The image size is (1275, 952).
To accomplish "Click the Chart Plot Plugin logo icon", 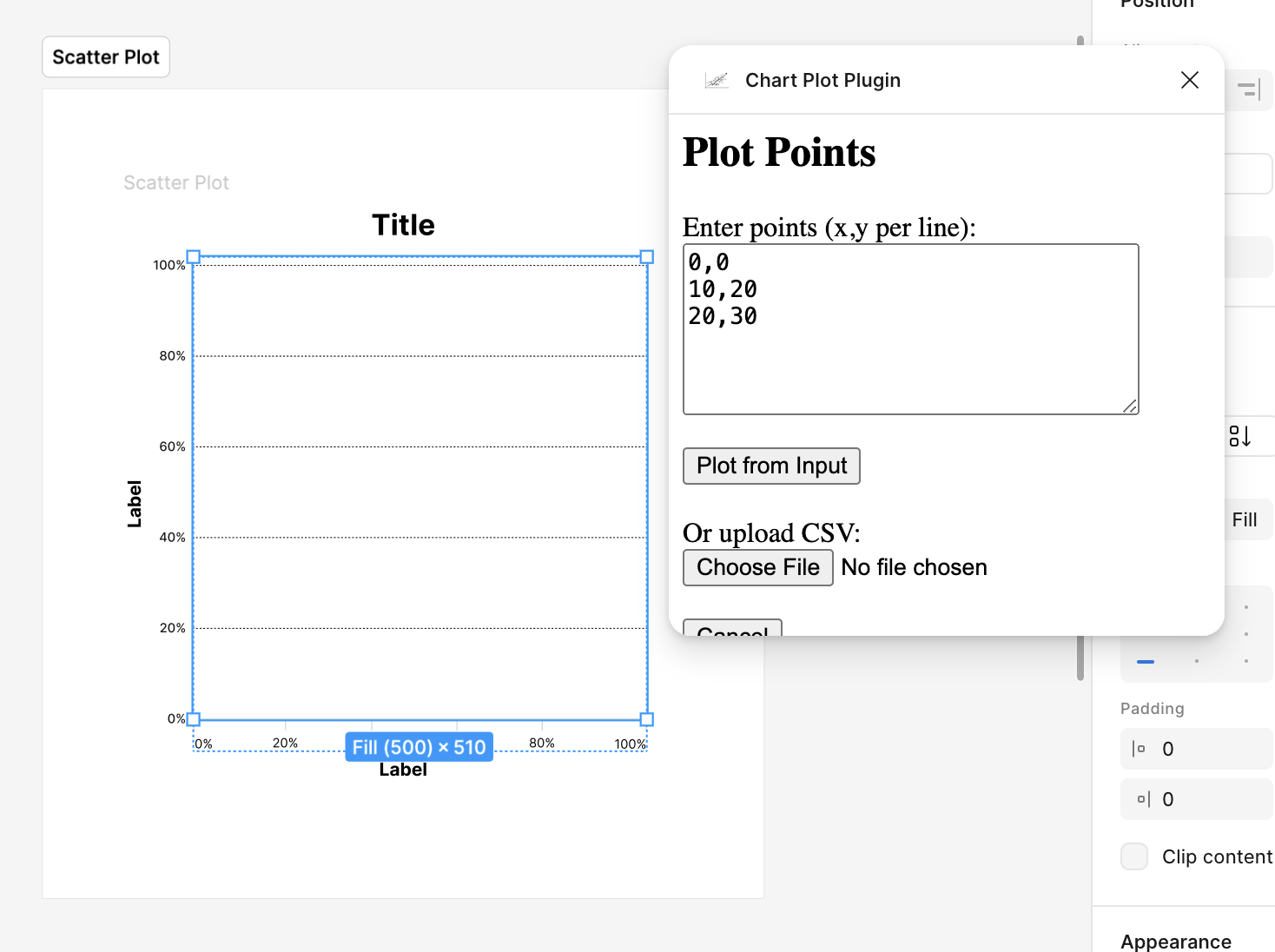I will (717, 81).
